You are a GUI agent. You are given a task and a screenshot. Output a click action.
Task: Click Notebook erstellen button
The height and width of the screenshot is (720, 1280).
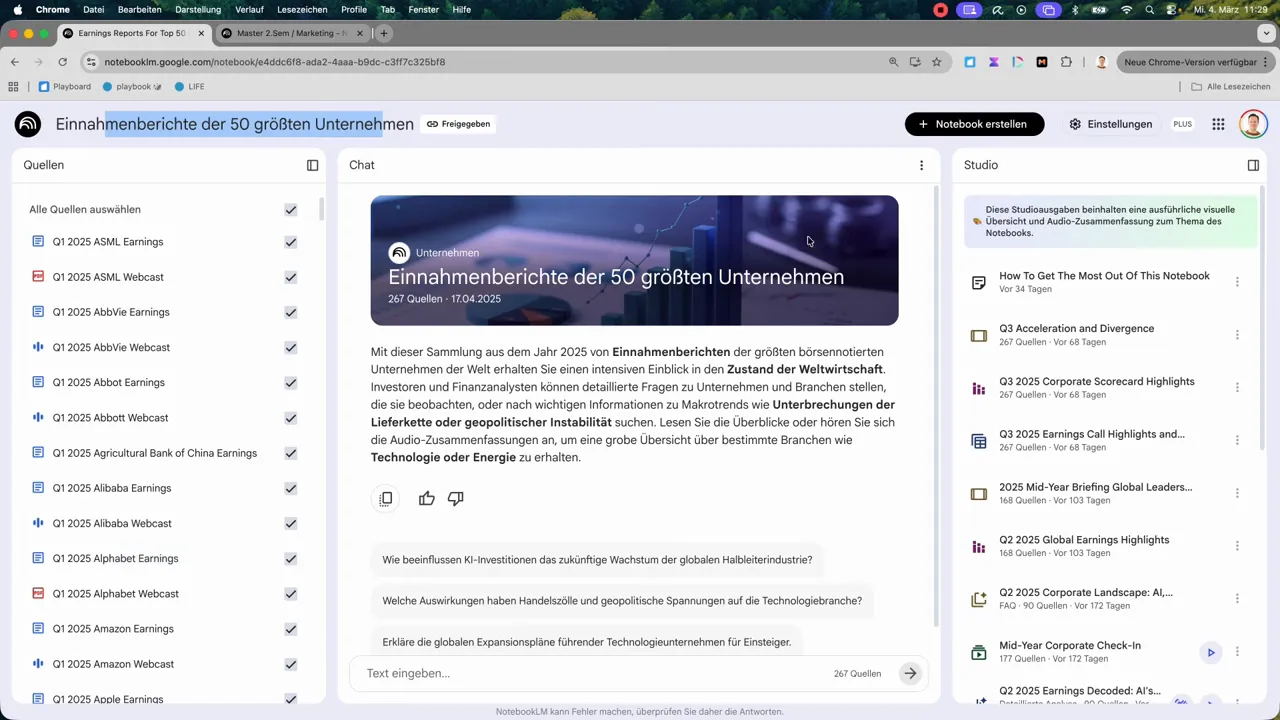click(x=974, y=124)
